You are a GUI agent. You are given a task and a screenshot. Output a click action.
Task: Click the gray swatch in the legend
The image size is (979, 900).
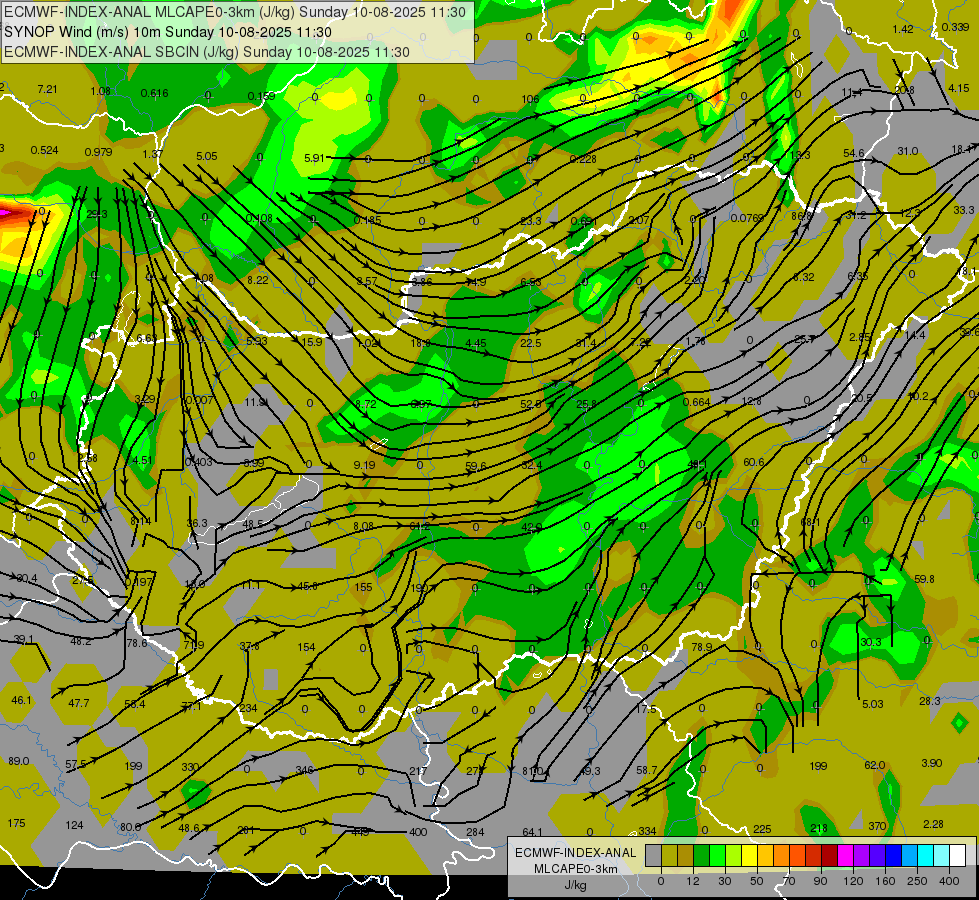[x=653, y=855]
